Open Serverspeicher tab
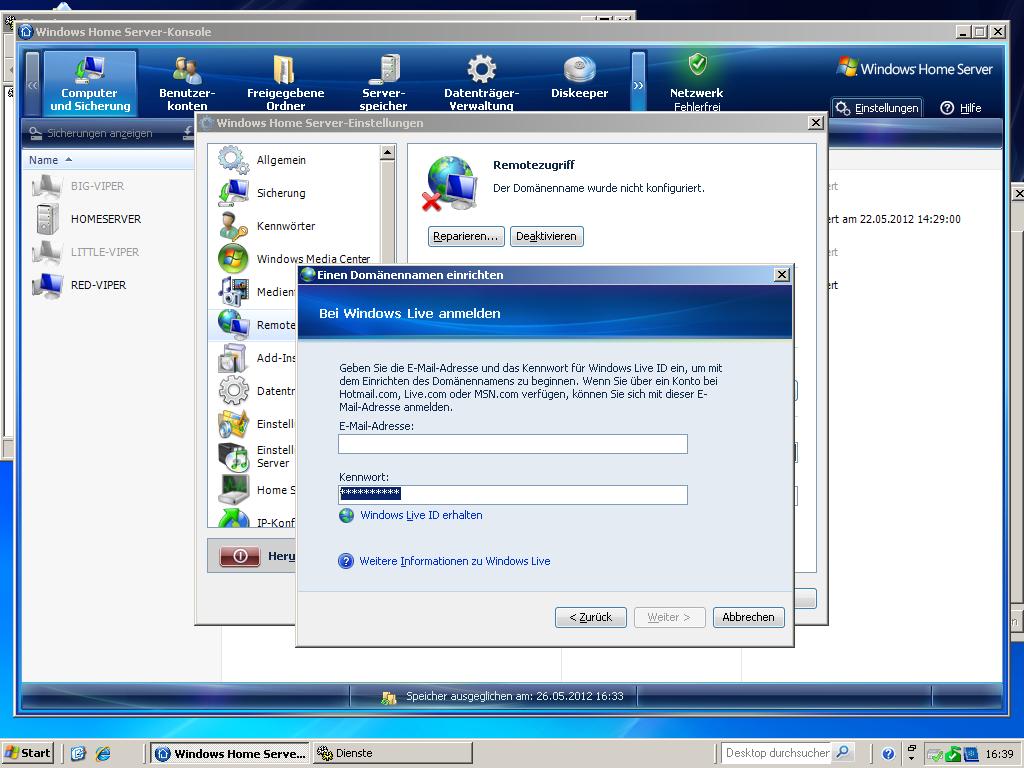This screenshot has height=768, width=1024. coord(383,83)
